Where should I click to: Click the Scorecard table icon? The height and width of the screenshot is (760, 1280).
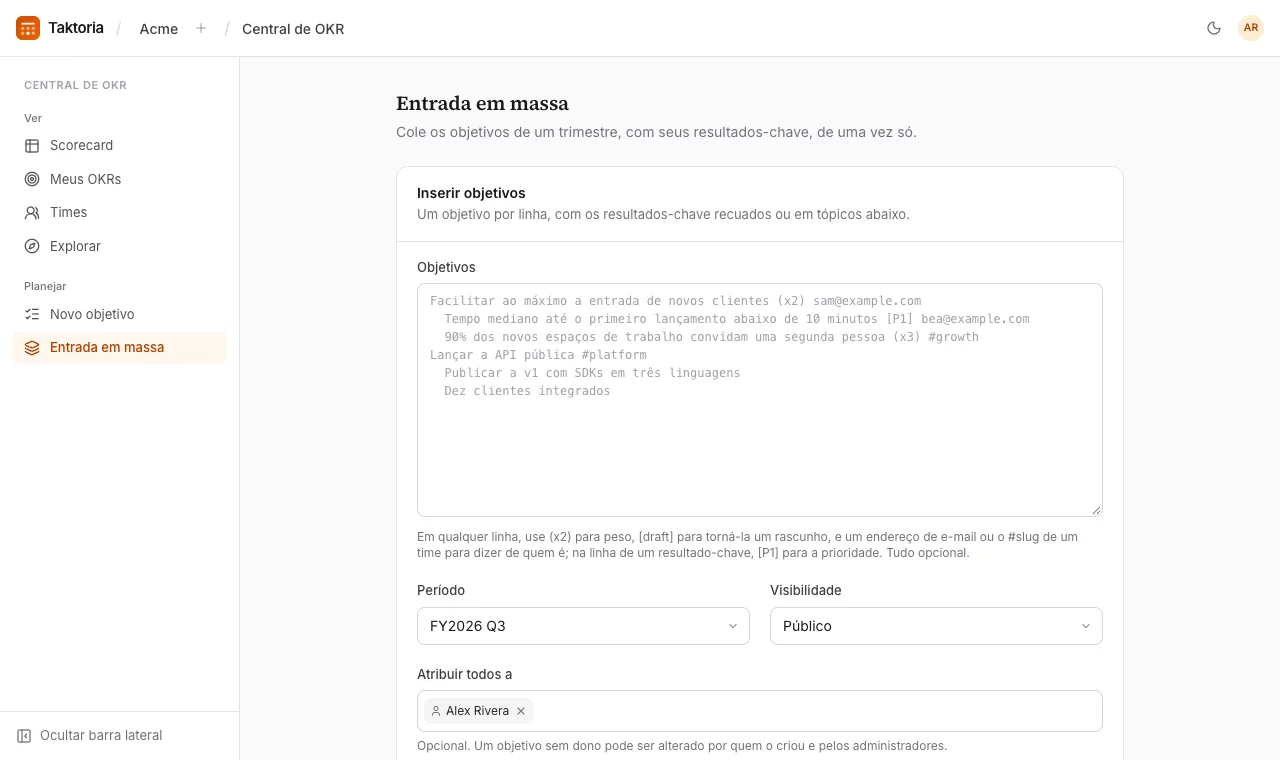pyautogui.click(x=32, y=146)
